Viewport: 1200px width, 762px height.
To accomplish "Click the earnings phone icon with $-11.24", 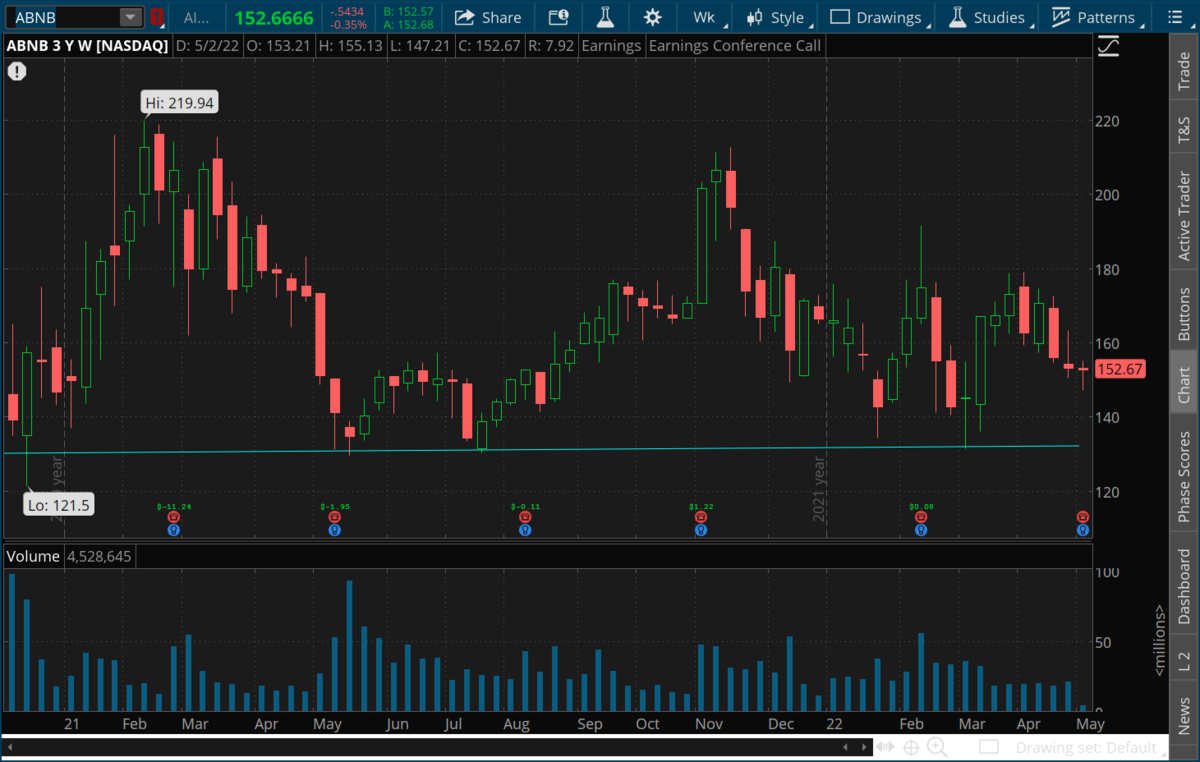I will (x=173, y=517).
